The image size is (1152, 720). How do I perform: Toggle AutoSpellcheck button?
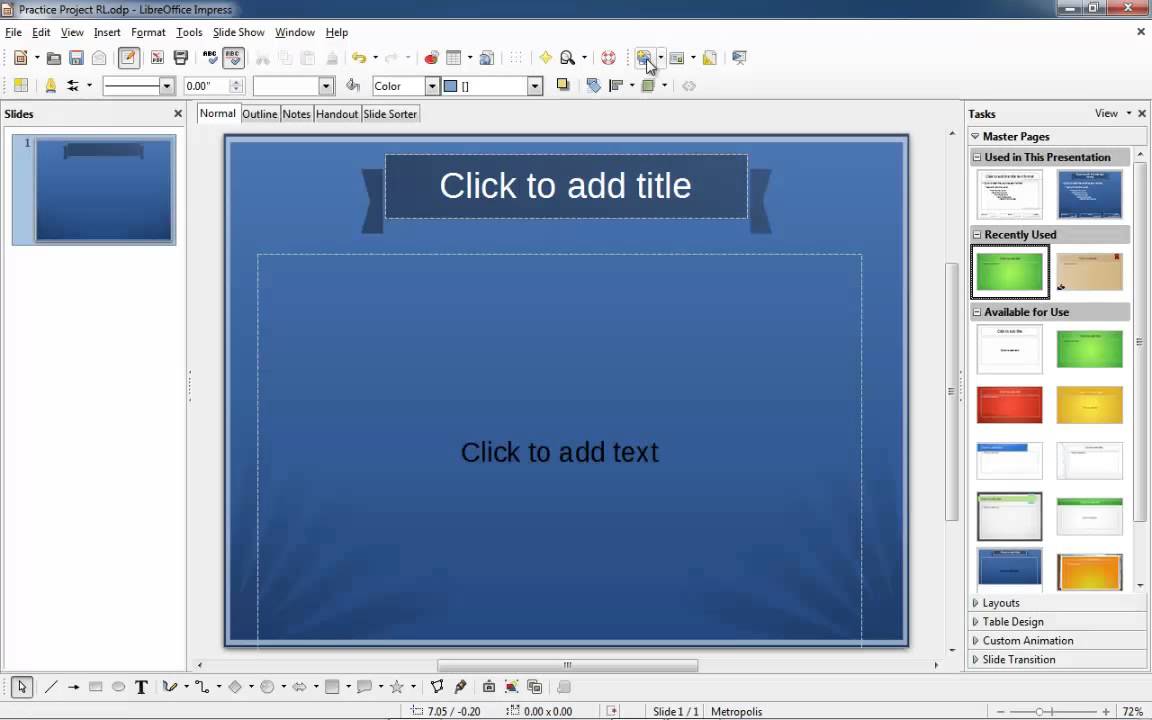(234, 58)
